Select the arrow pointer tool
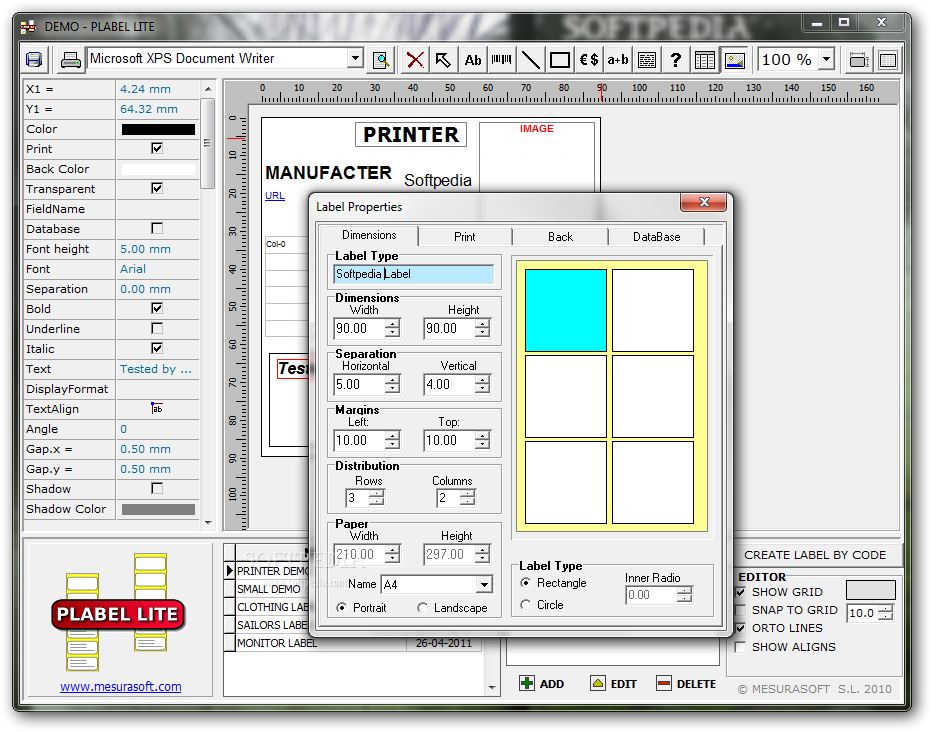This screenshot has height=732, width=932. pyautogui.click(x=443, y=60)
